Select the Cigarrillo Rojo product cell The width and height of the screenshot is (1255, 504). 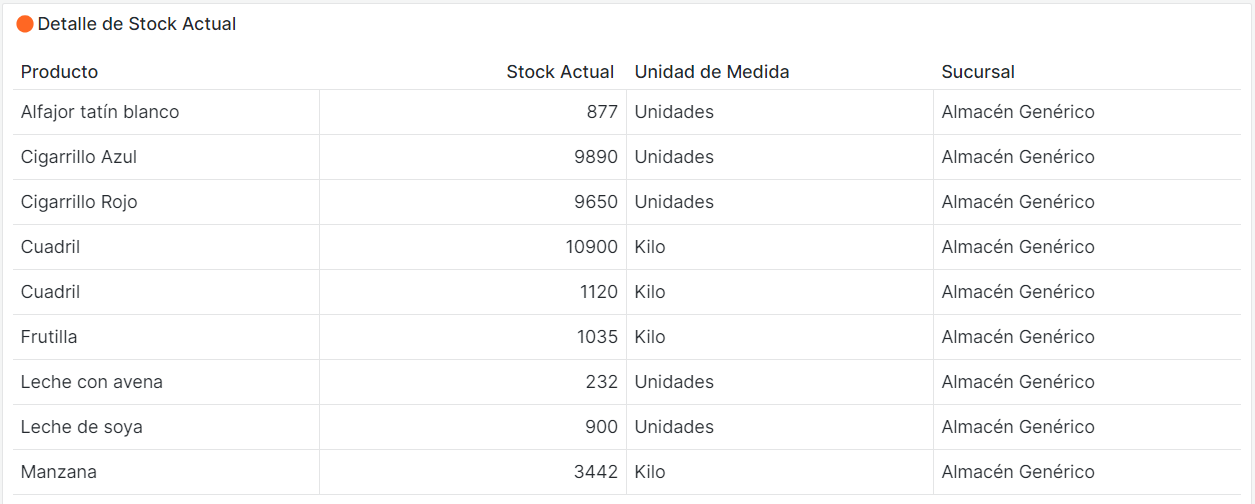(x=79, y=202)
